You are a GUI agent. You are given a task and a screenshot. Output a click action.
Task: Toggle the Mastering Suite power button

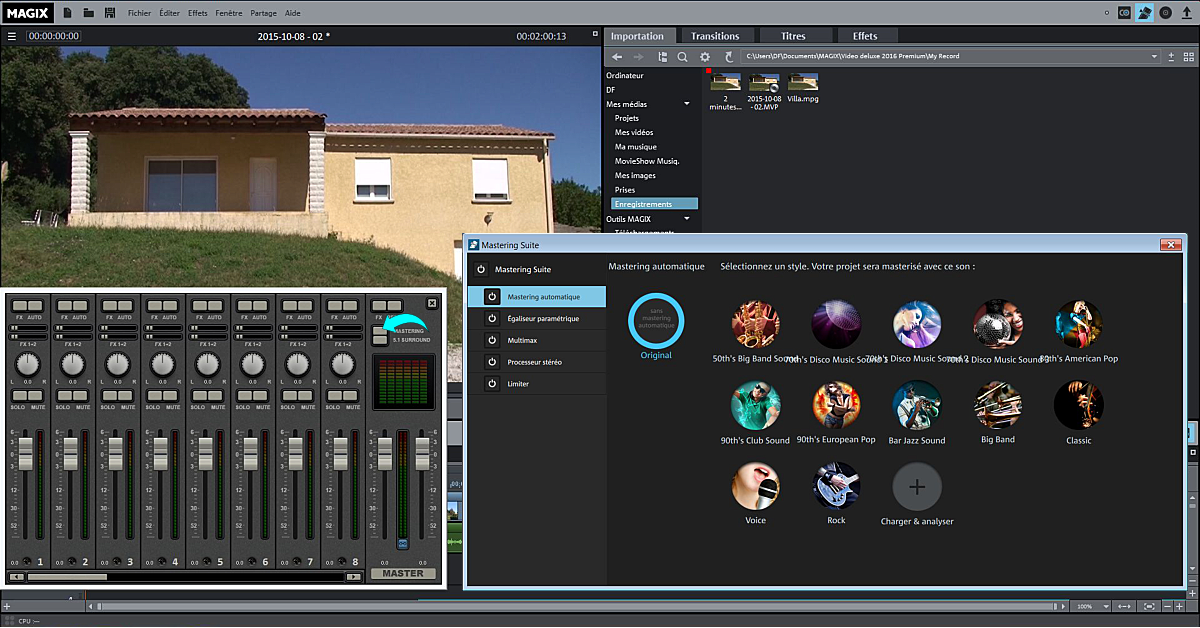click(x=481, y=269)
